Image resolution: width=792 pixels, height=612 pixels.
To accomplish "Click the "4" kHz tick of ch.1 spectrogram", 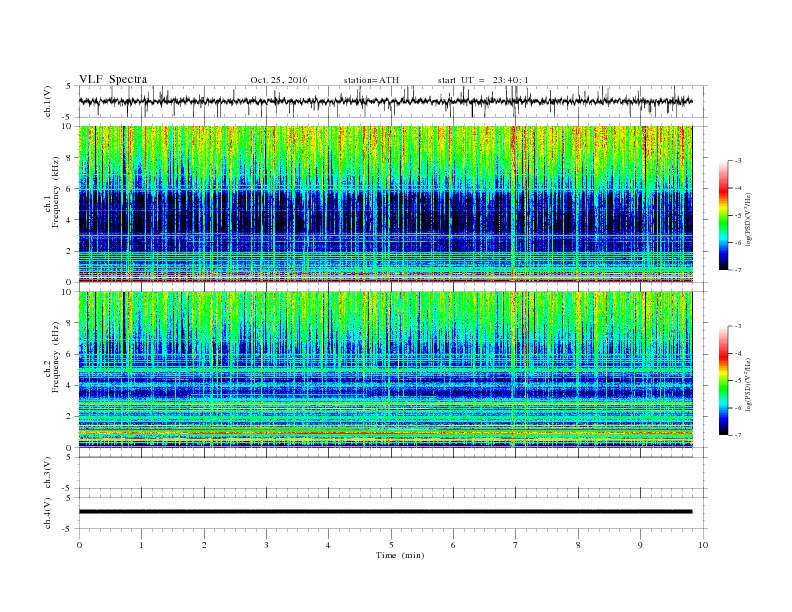I will (69, 220).
